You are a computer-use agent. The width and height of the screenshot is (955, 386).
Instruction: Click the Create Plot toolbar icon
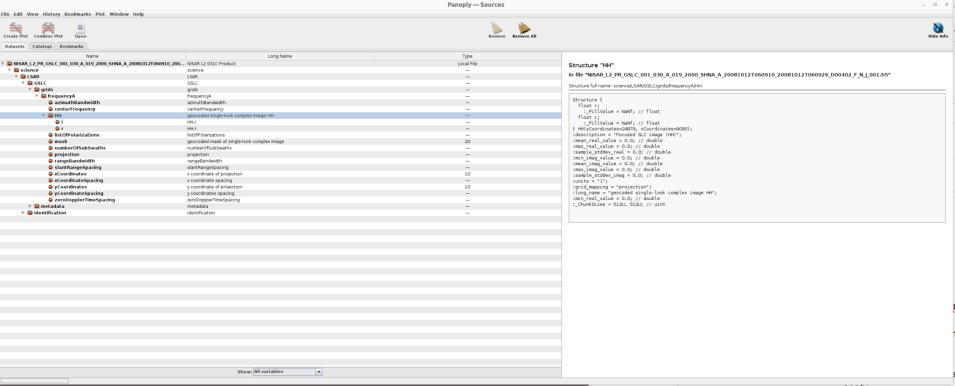pos(15,27)
